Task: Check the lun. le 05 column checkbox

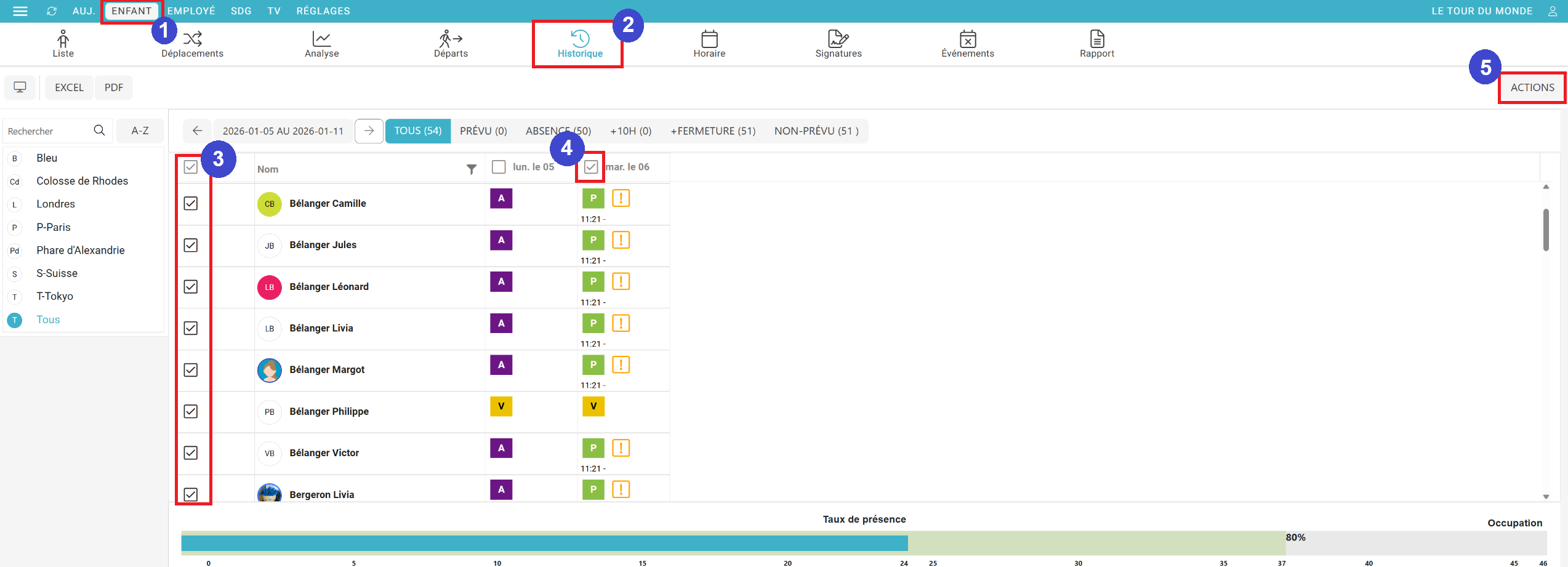Action: (499, 167)
